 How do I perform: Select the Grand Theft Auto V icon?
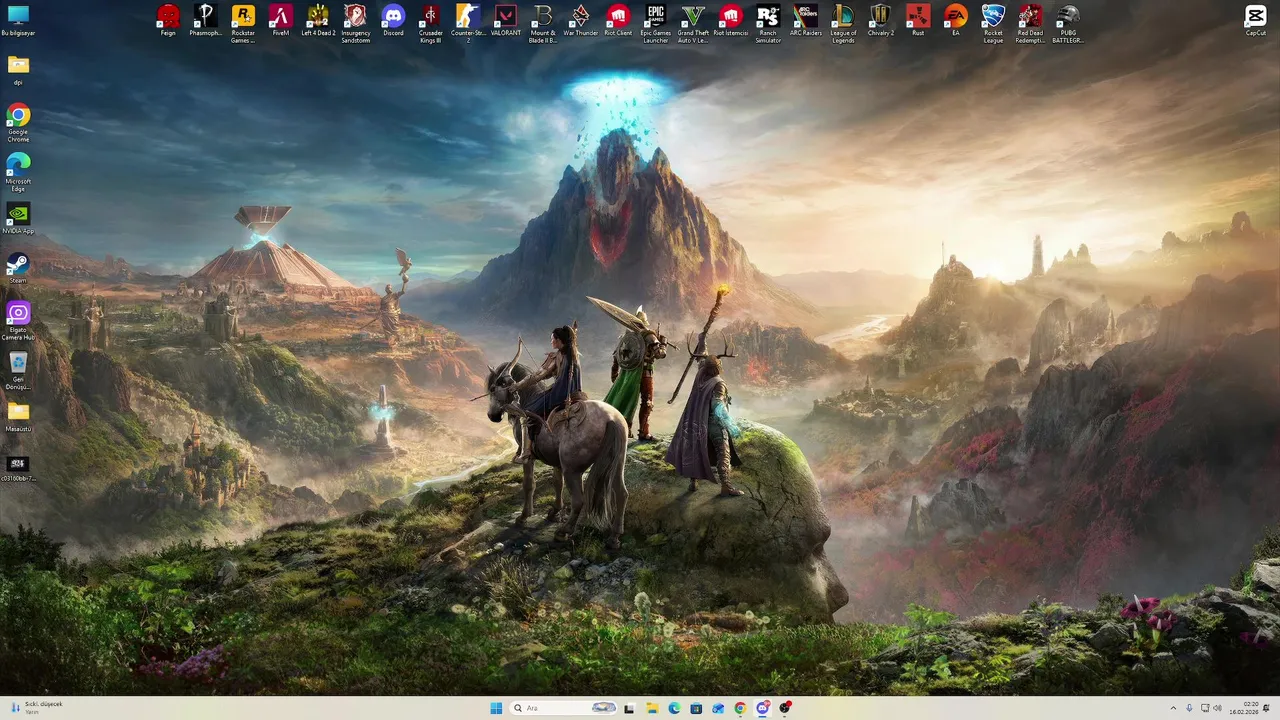tap(693, 23)
